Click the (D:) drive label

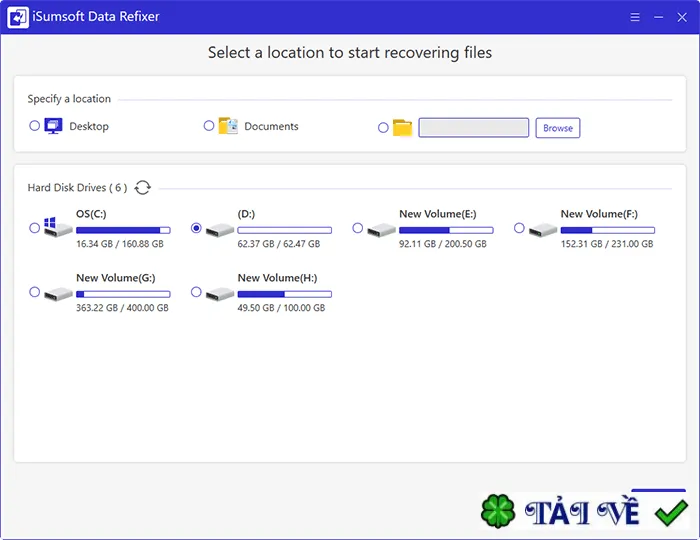246,214
